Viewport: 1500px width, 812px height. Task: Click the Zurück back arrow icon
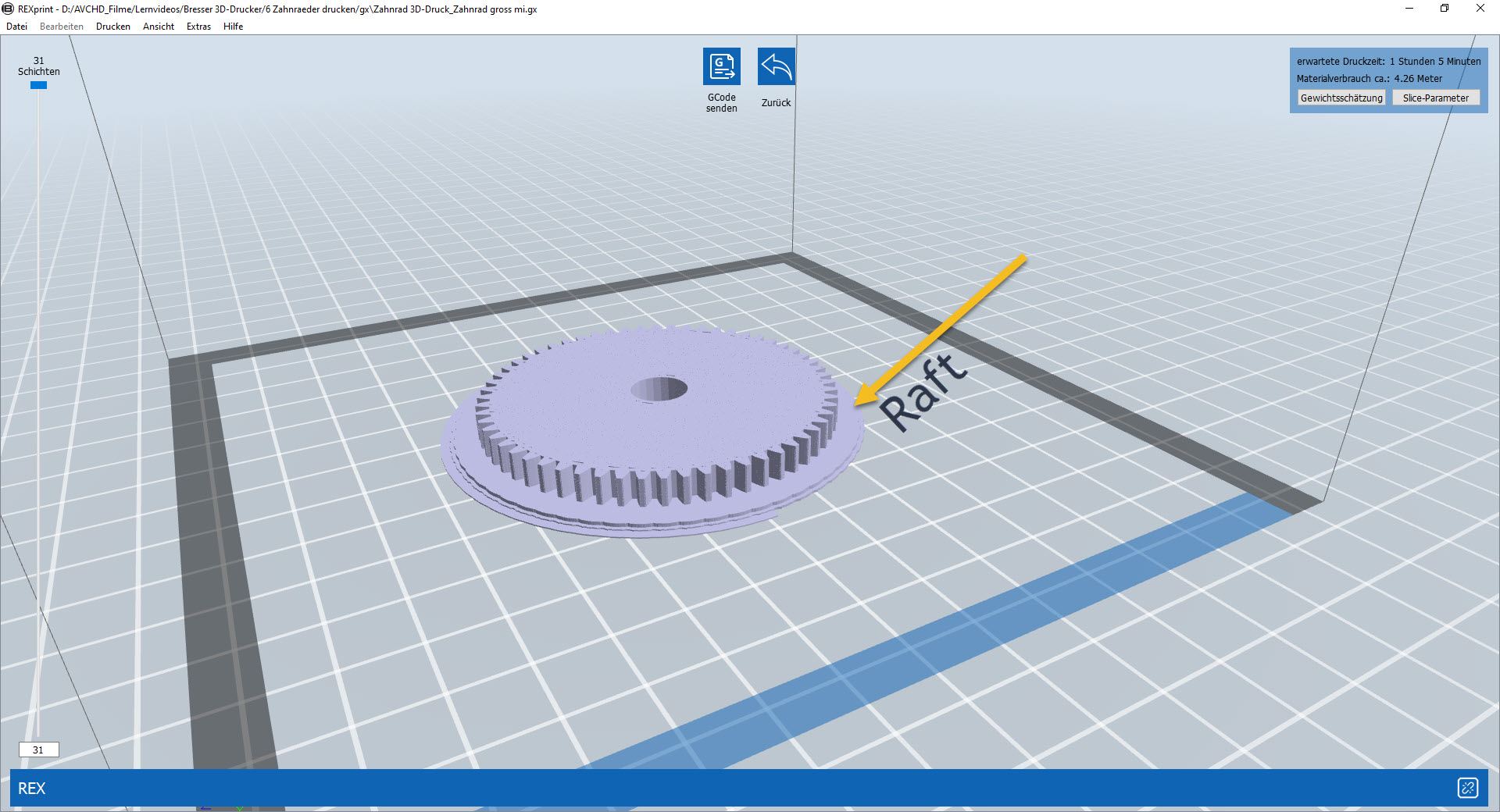coord(776,66)
